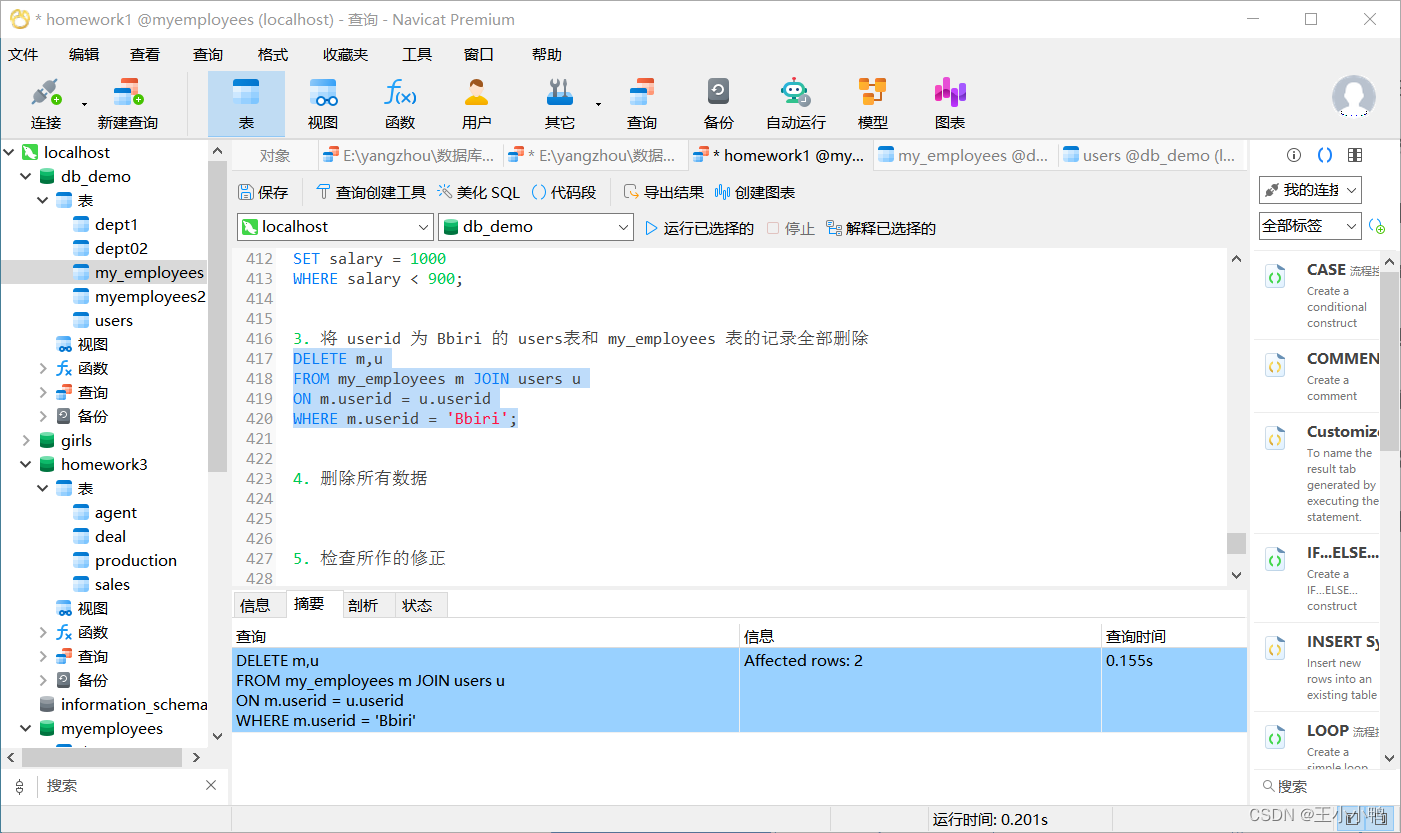Image resolution: width=1401 pixels, height=833 pixels.
Task: Open the 模型 model toolbar icon
Action: (873, 104)
